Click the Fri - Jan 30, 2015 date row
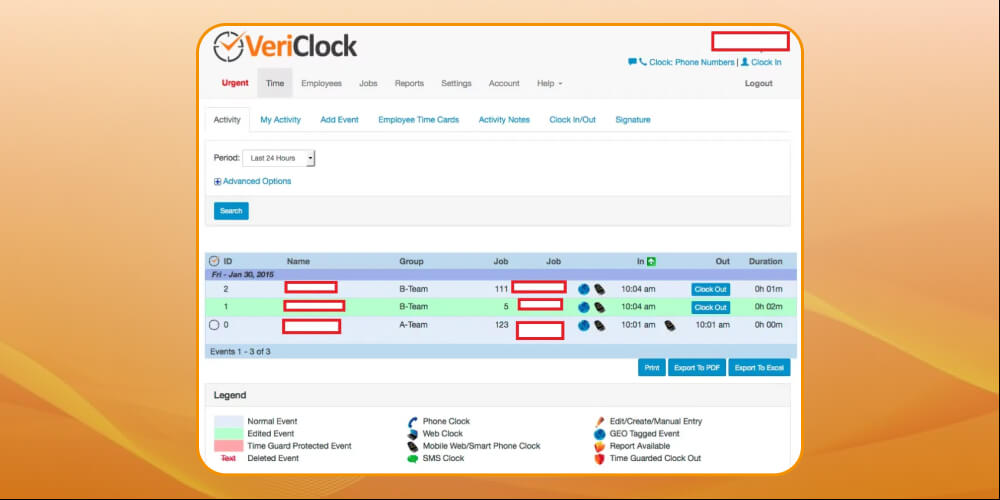 [x=501, y=274]
